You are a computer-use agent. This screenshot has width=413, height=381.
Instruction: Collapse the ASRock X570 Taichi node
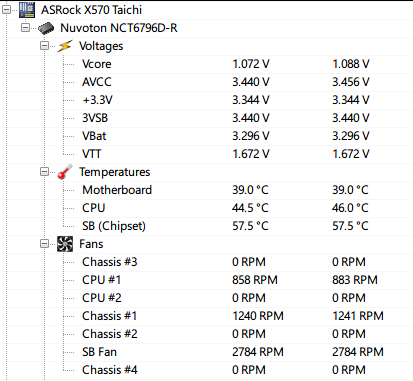tap(6, 10)
